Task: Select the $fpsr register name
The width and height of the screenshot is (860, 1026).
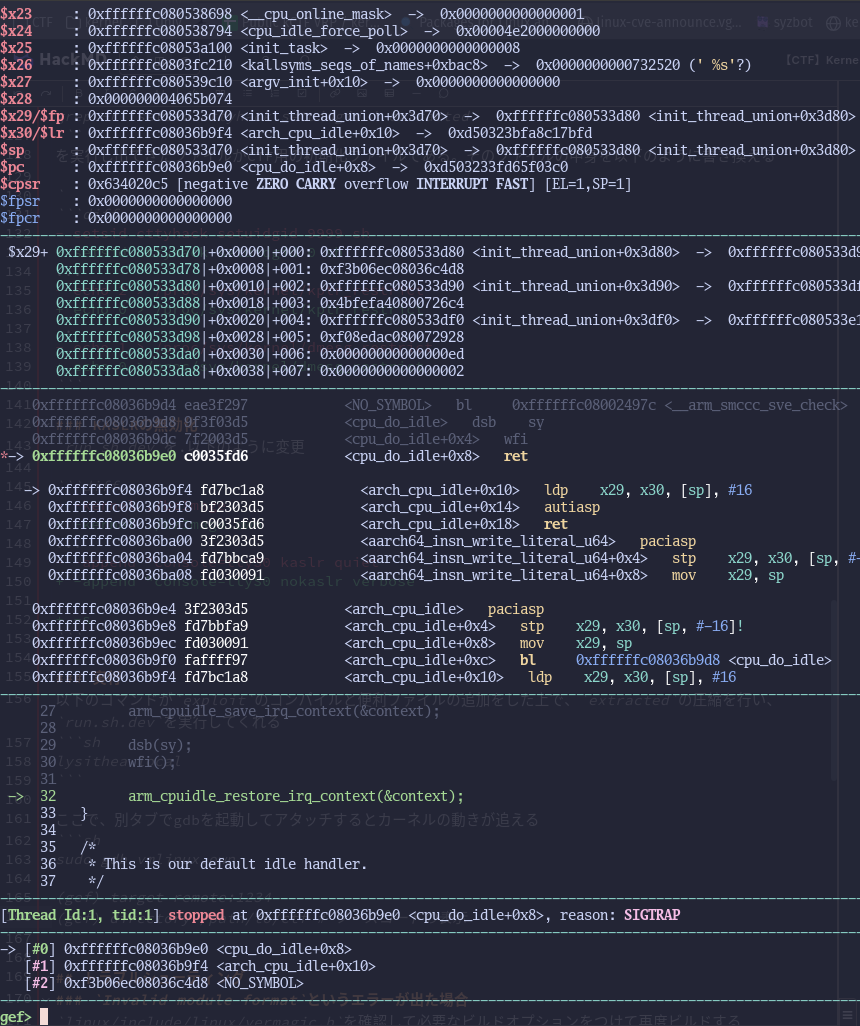Action: [20, 201]
